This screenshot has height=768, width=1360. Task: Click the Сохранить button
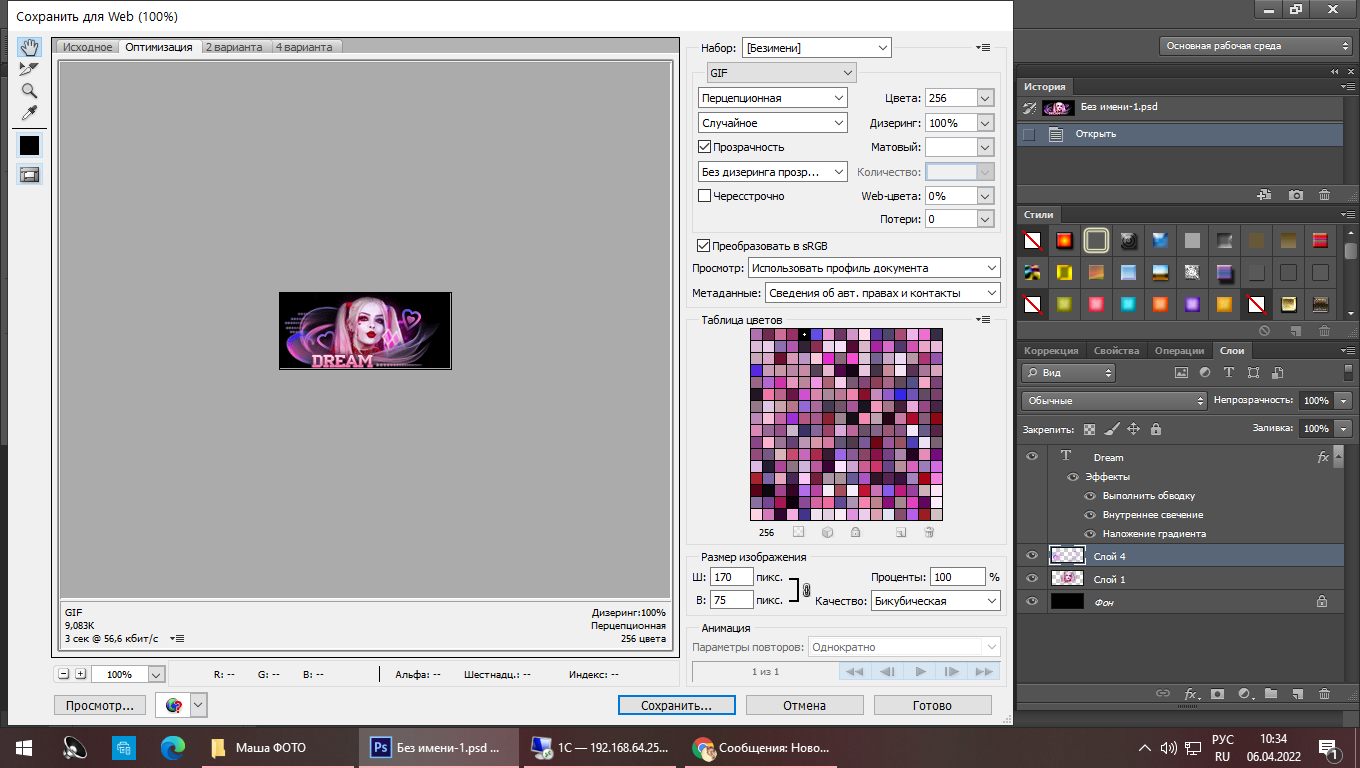676,705
